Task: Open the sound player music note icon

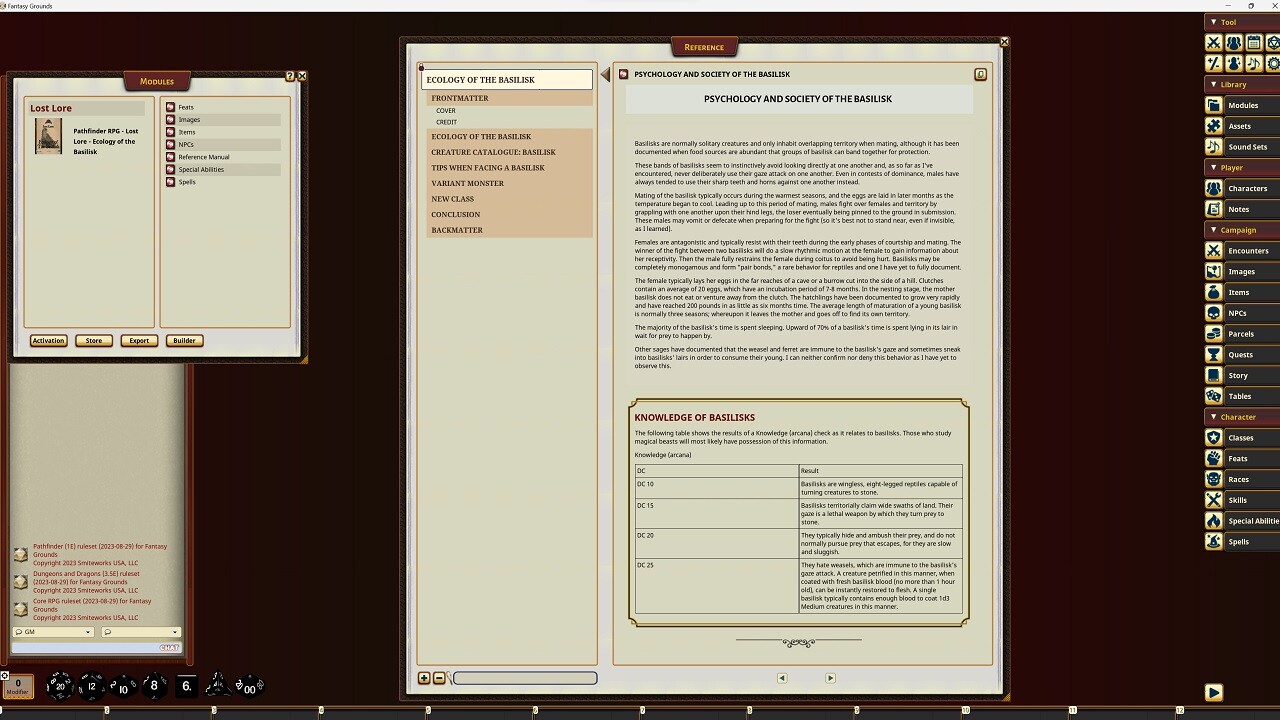Action: click(x=1254, y=63)
